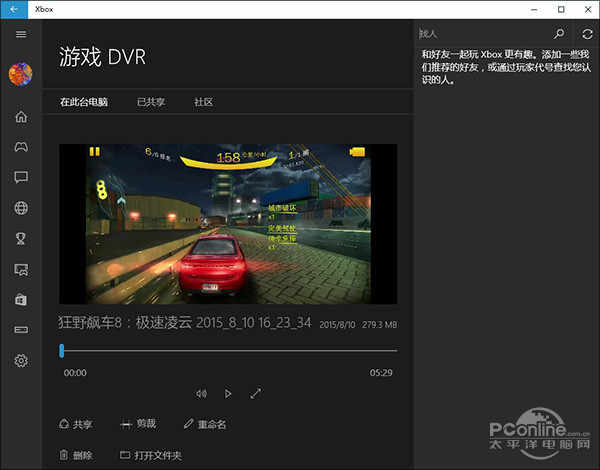Select the 在此台电脑 tab

[83, 102]
